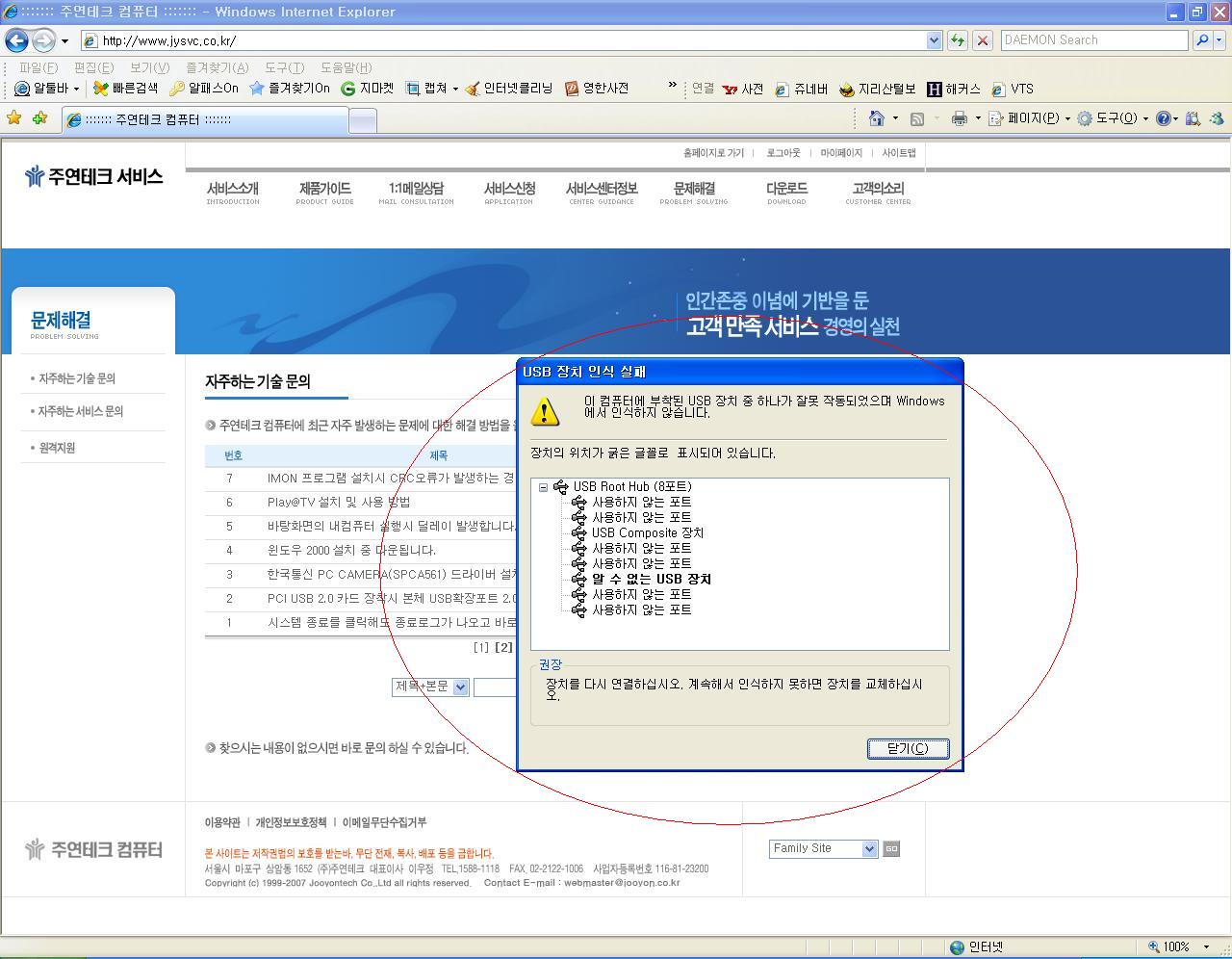Open the 제목+본문 search filter dropdown

tap(430, 687)
